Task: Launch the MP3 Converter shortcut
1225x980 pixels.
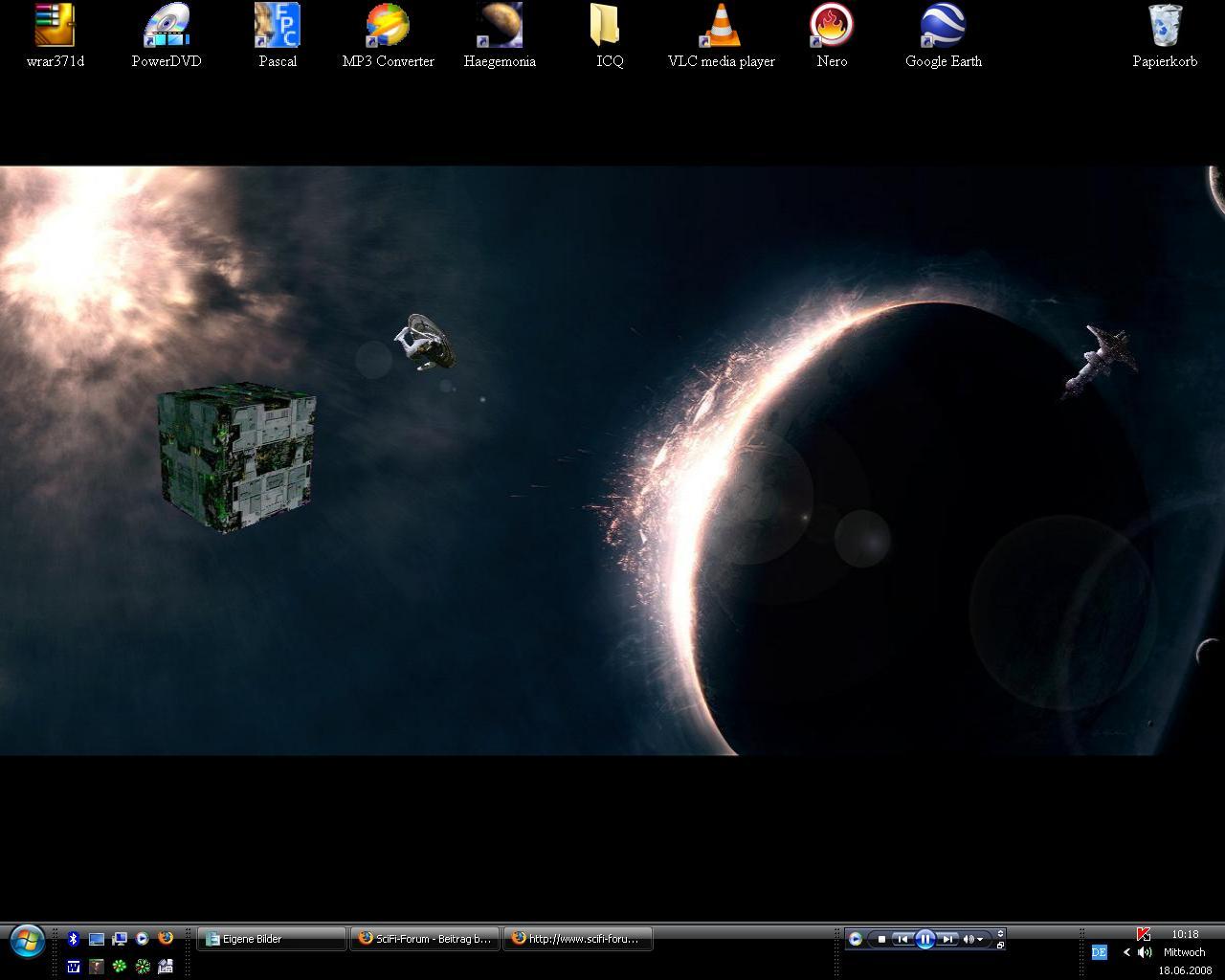Action: [x=388, y=27]
